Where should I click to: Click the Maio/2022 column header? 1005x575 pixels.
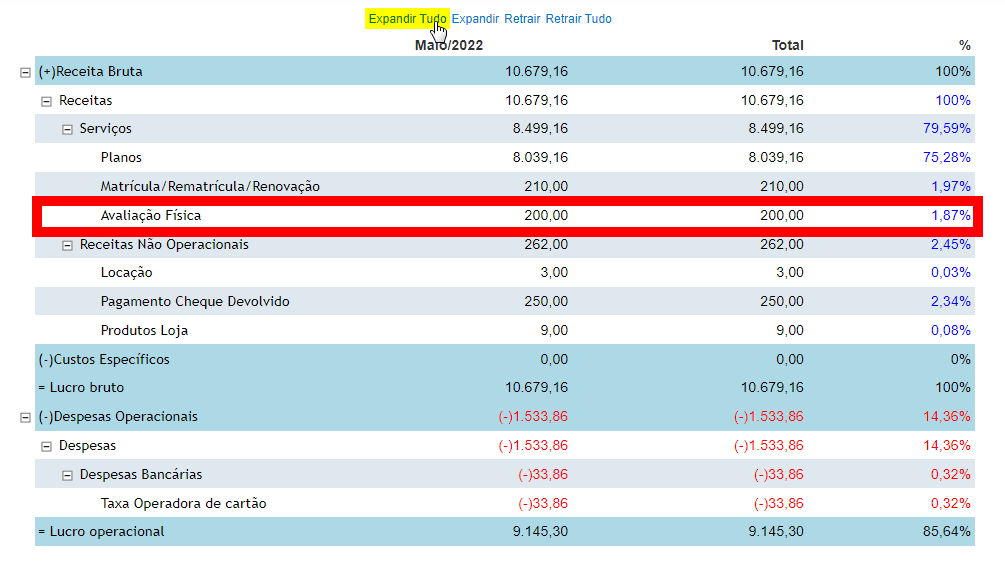point(449,45)
